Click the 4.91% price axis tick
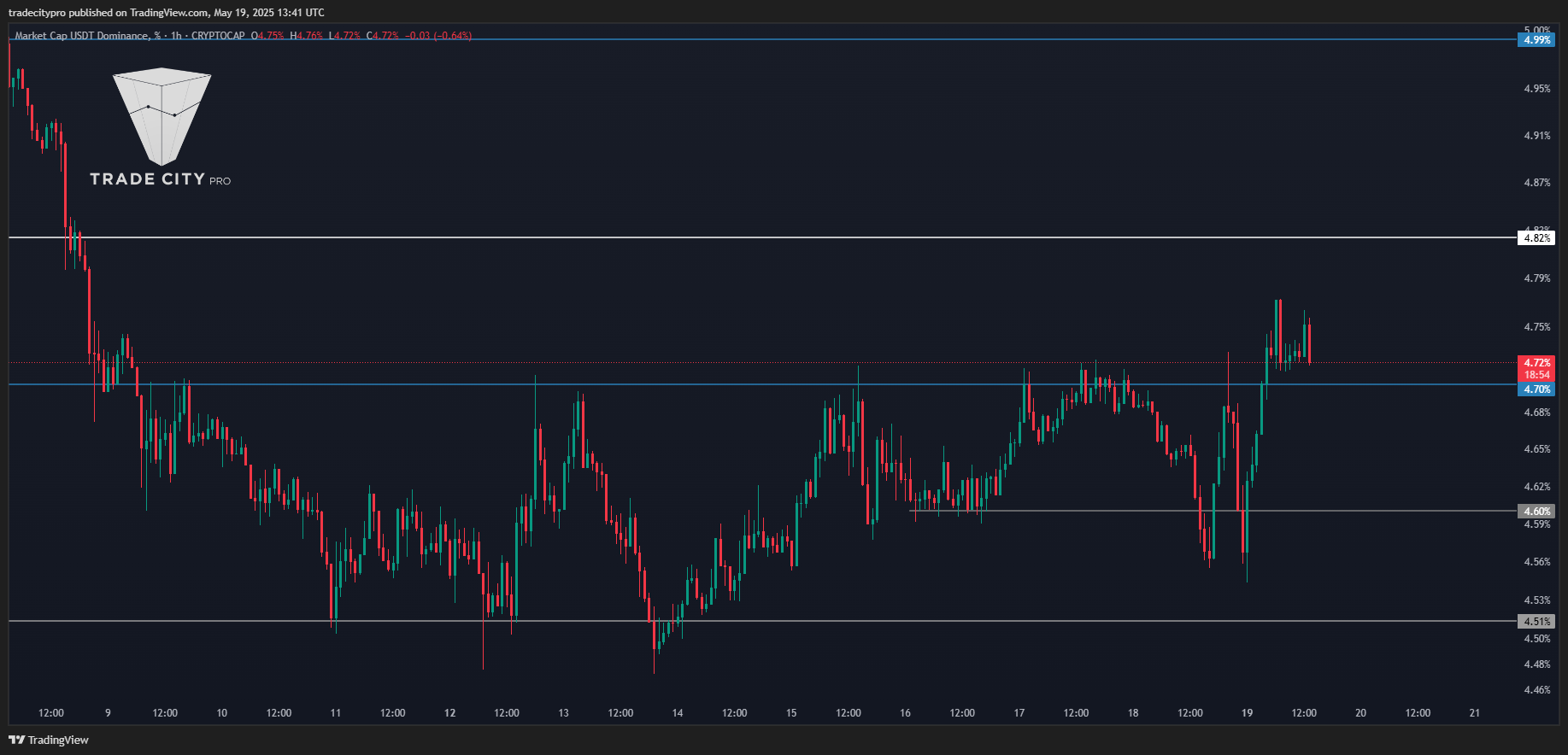 pyautogui.click(x=1537, y=136)
